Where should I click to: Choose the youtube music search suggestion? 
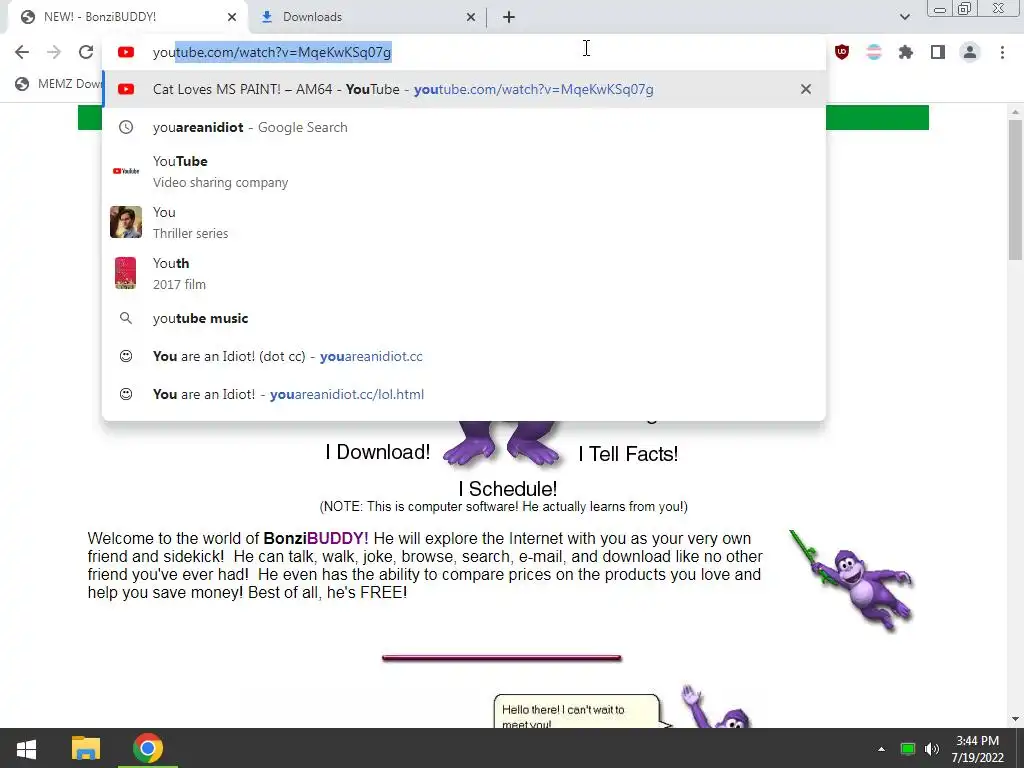click(464, 318)
